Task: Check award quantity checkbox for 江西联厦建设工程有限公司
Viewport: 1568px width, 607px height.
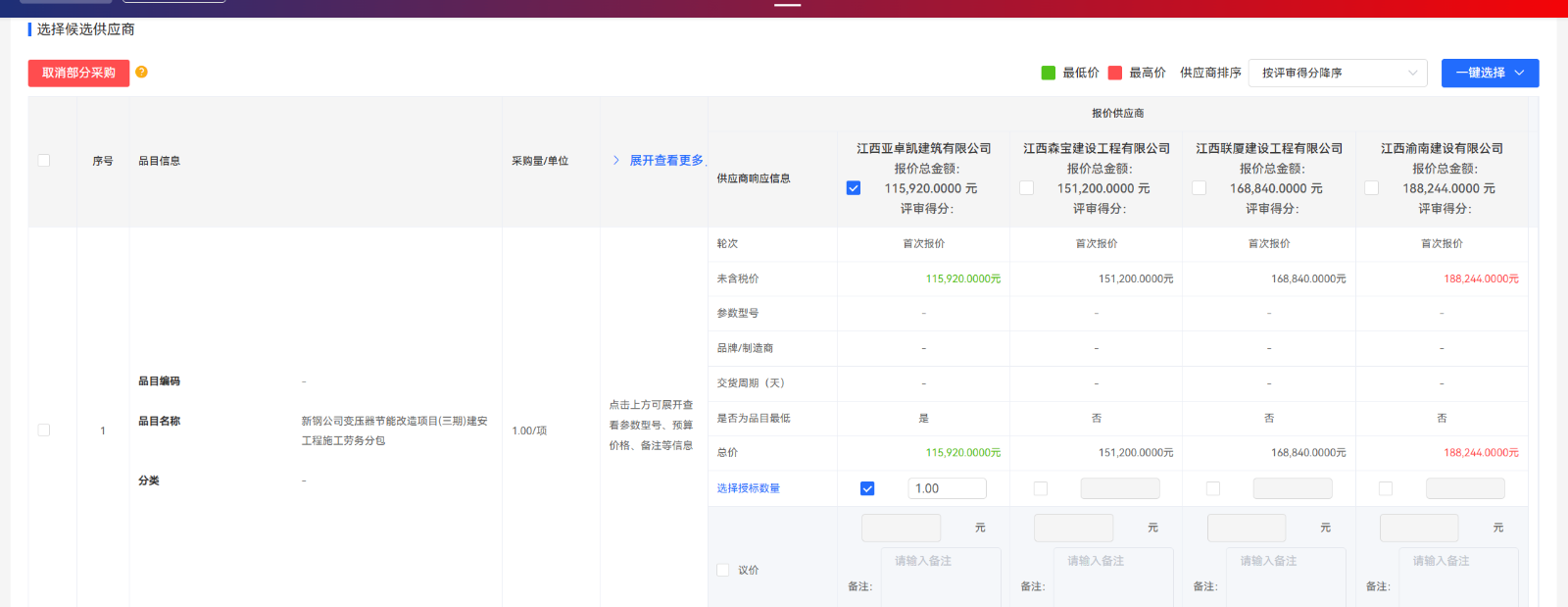Action: click(1213, 488)
